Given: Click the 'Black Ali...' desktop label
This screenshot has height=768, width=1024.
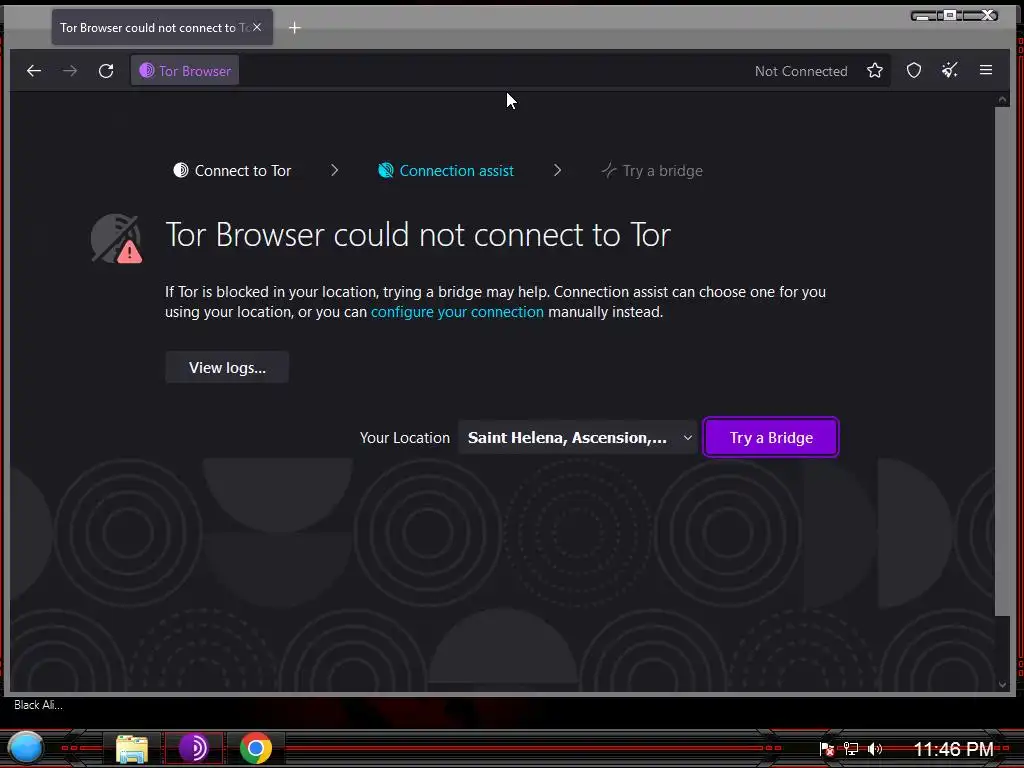Looking at the screenshot, I should [x=38, y=705].
